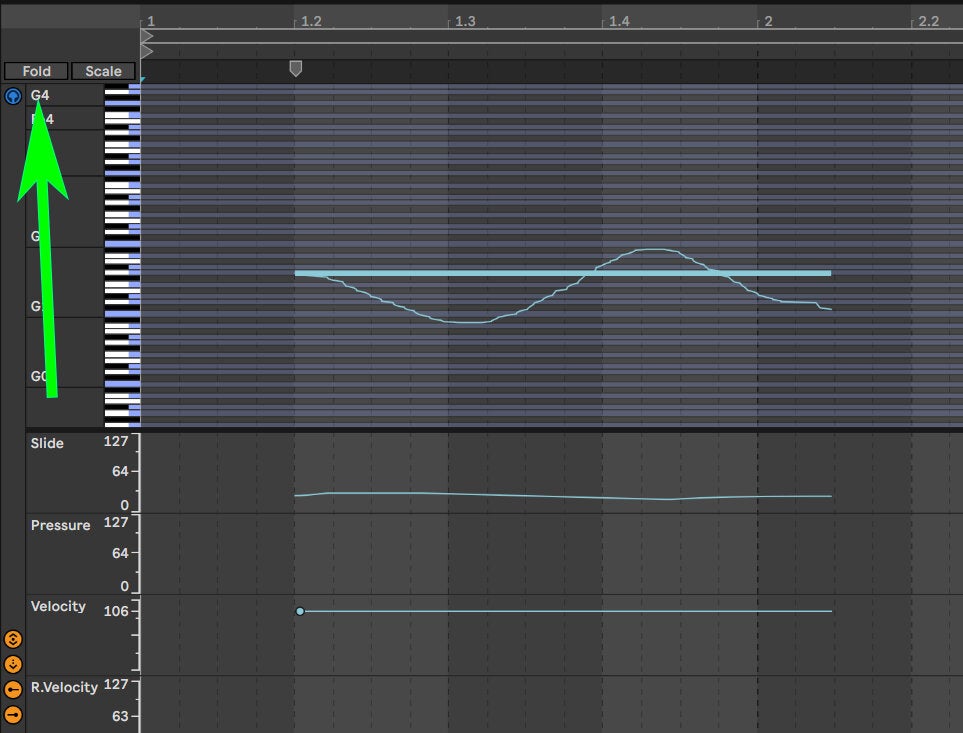Select the gray insert marker above the grid
The width and height of the screenshot is (963, 733).
tap(295, 68)
